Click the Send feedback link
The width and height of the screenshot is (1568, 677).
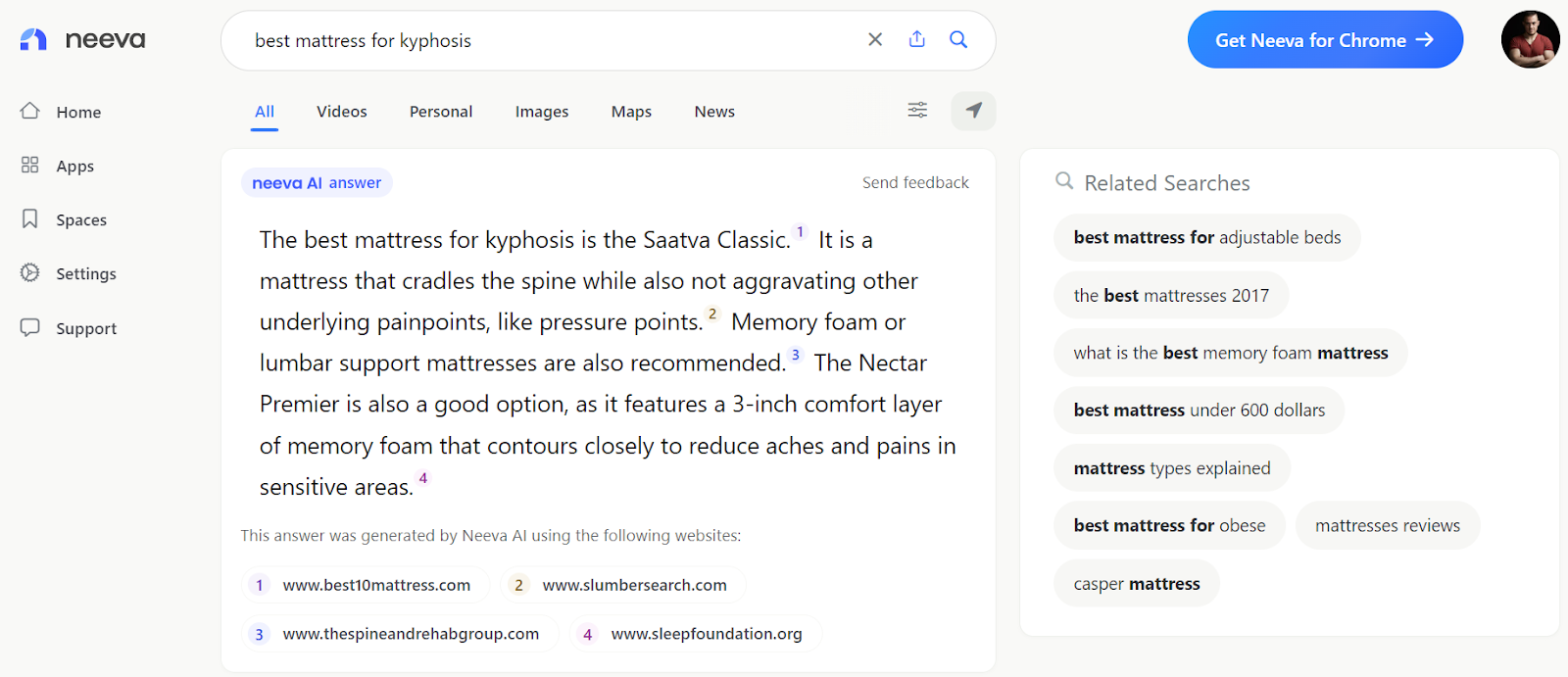915,182
